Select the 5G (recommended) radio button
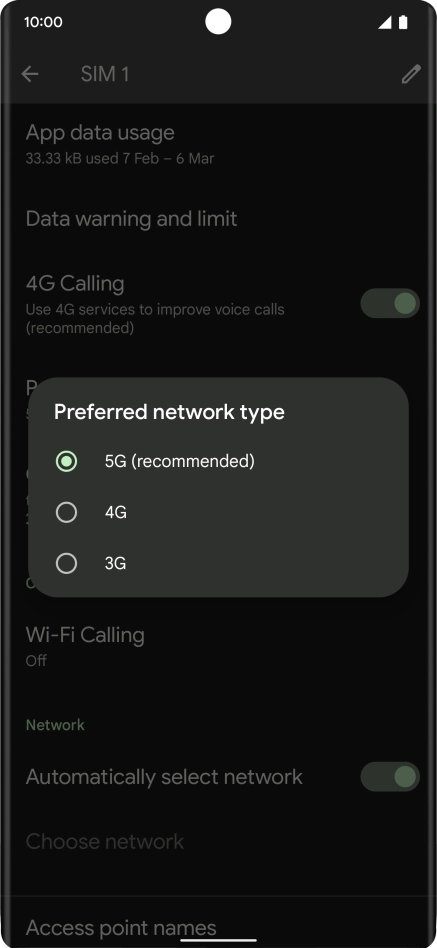Screen dimensions: 437x948 [66, 462]
